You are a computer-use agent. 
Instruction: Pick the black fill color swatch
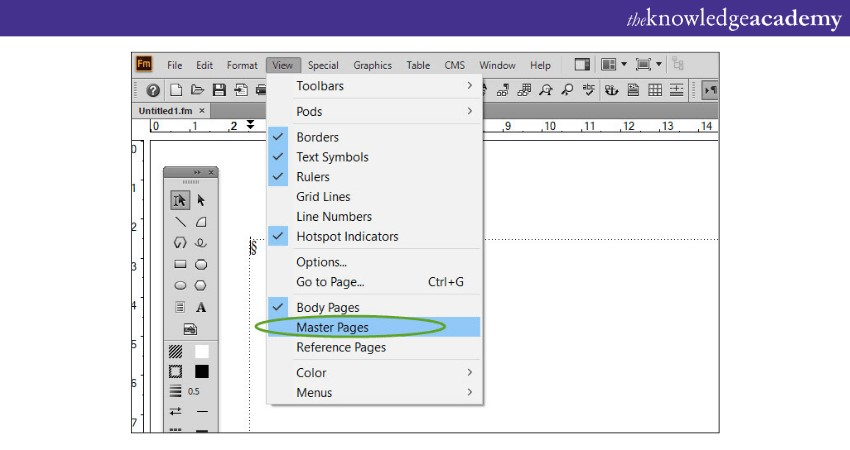(202, 371)
